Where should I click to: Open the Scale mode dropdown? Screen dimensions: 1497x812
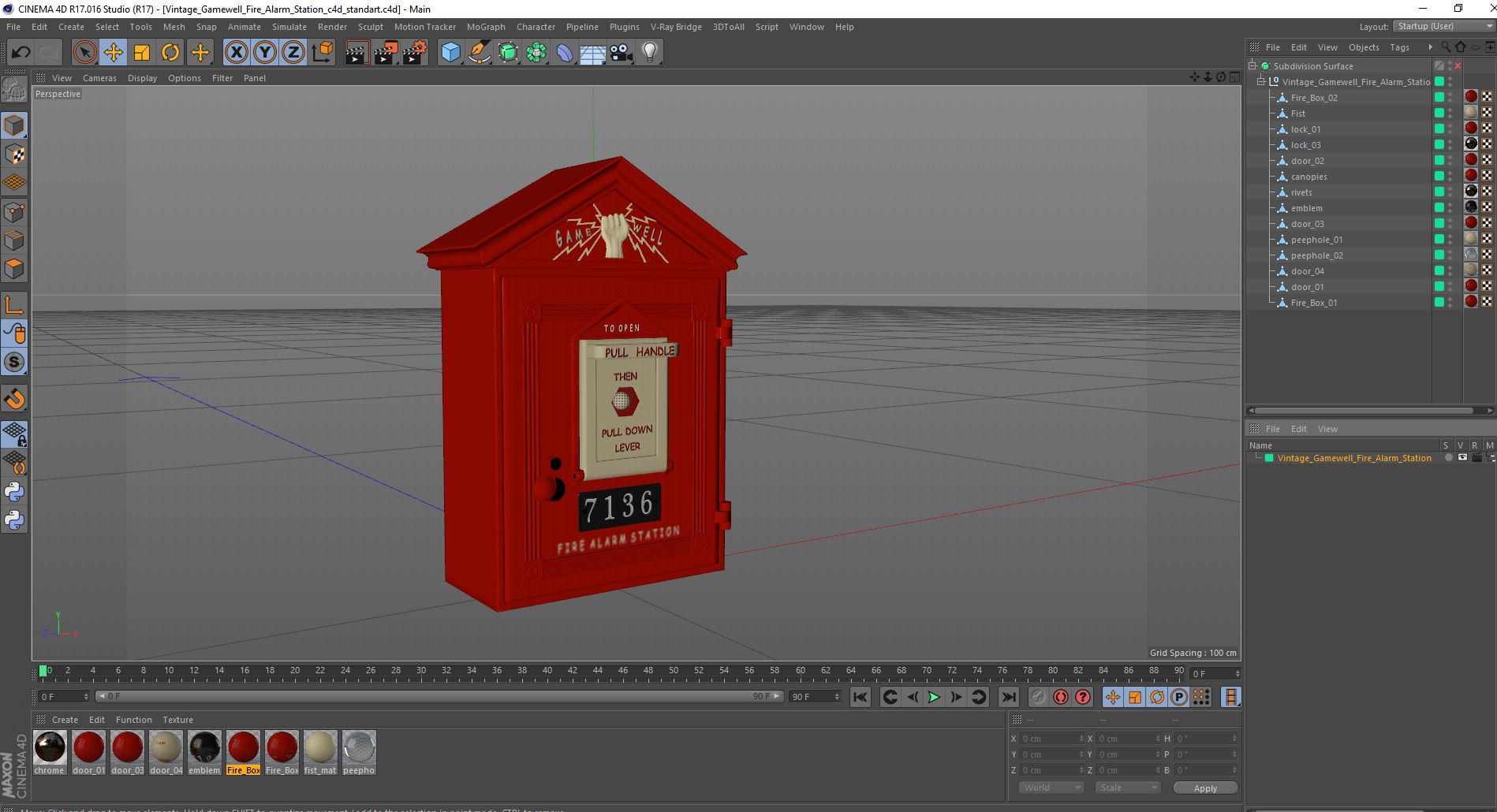coord(1128,788)
